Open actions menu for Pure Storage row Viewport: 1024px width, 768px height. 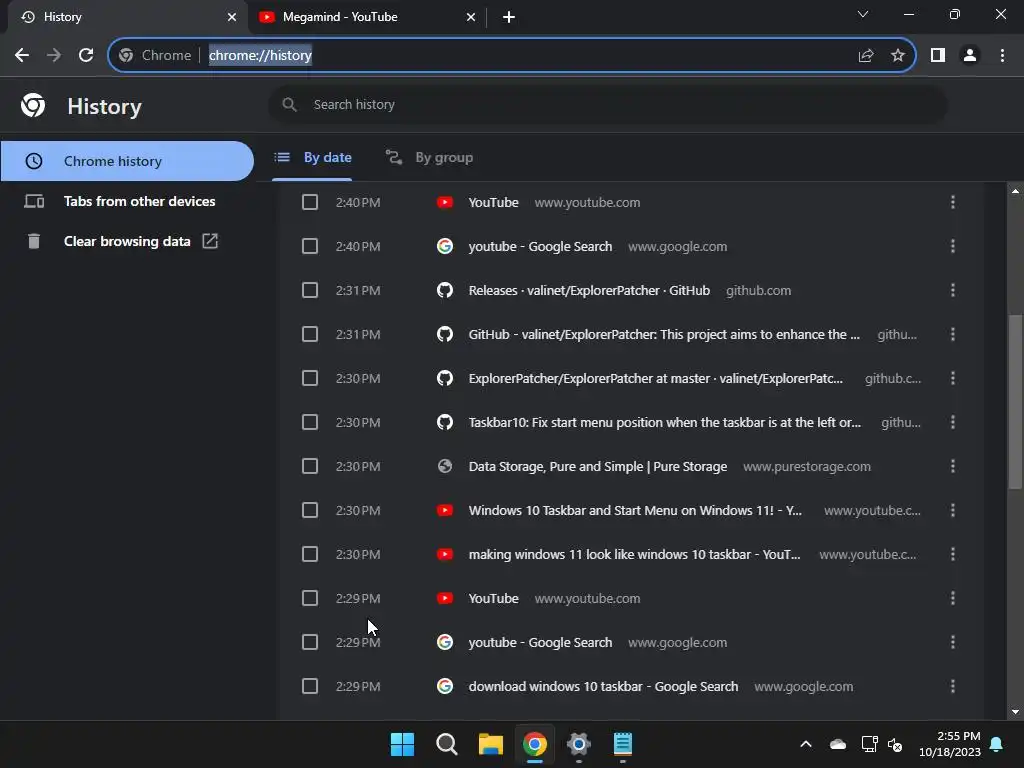pyautogui.click(x=953, y=466)
